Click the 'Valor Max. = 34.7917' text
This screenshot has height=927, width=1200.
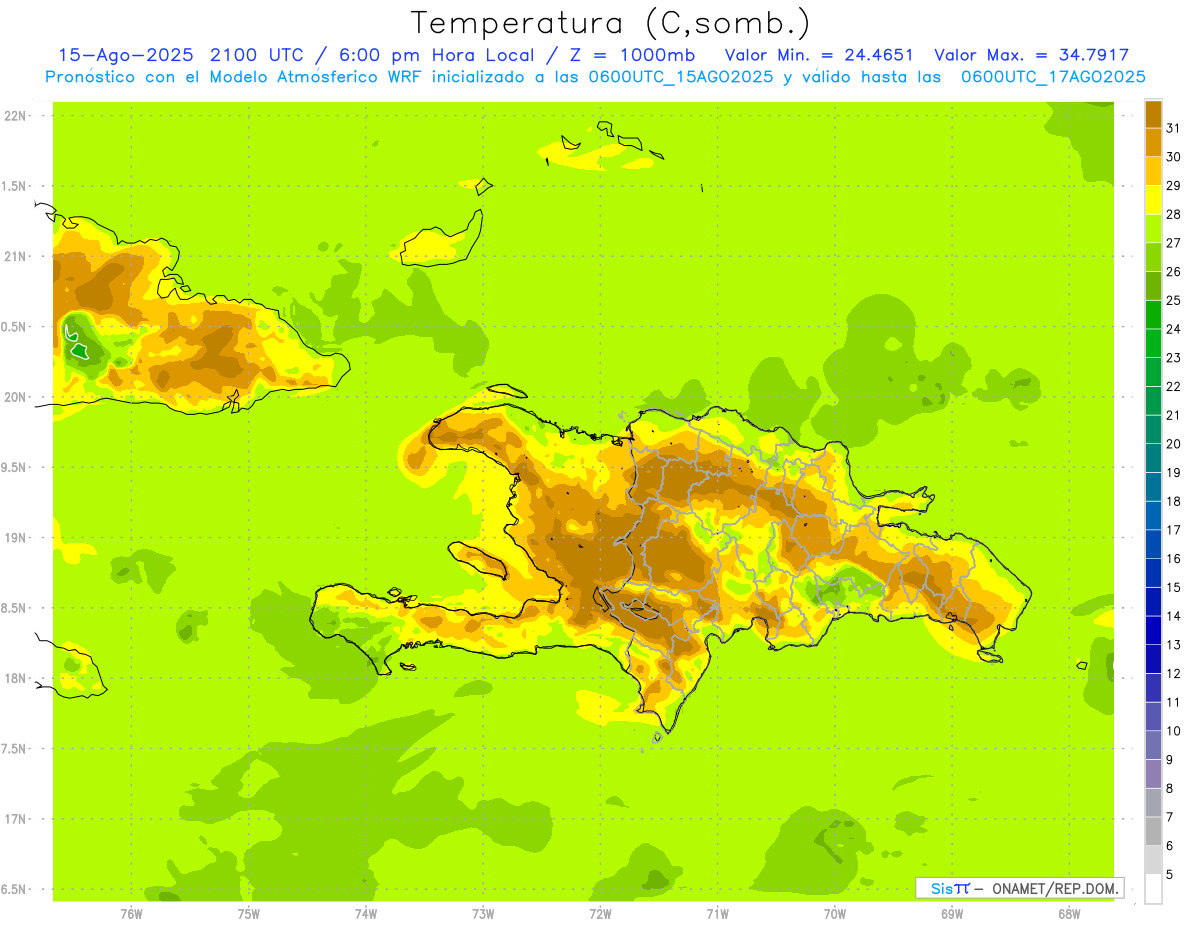tap(1032, 55)
